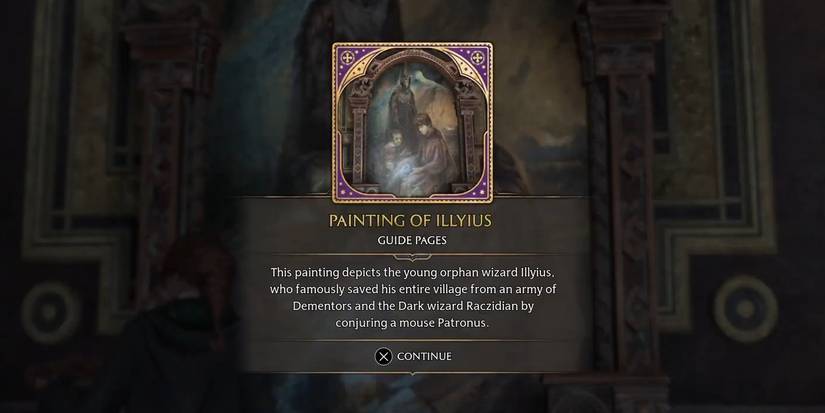Viewport: 825px width, 413px height.
Task: Click the hooded dark figure in the painting
Action: coord(403,100)
